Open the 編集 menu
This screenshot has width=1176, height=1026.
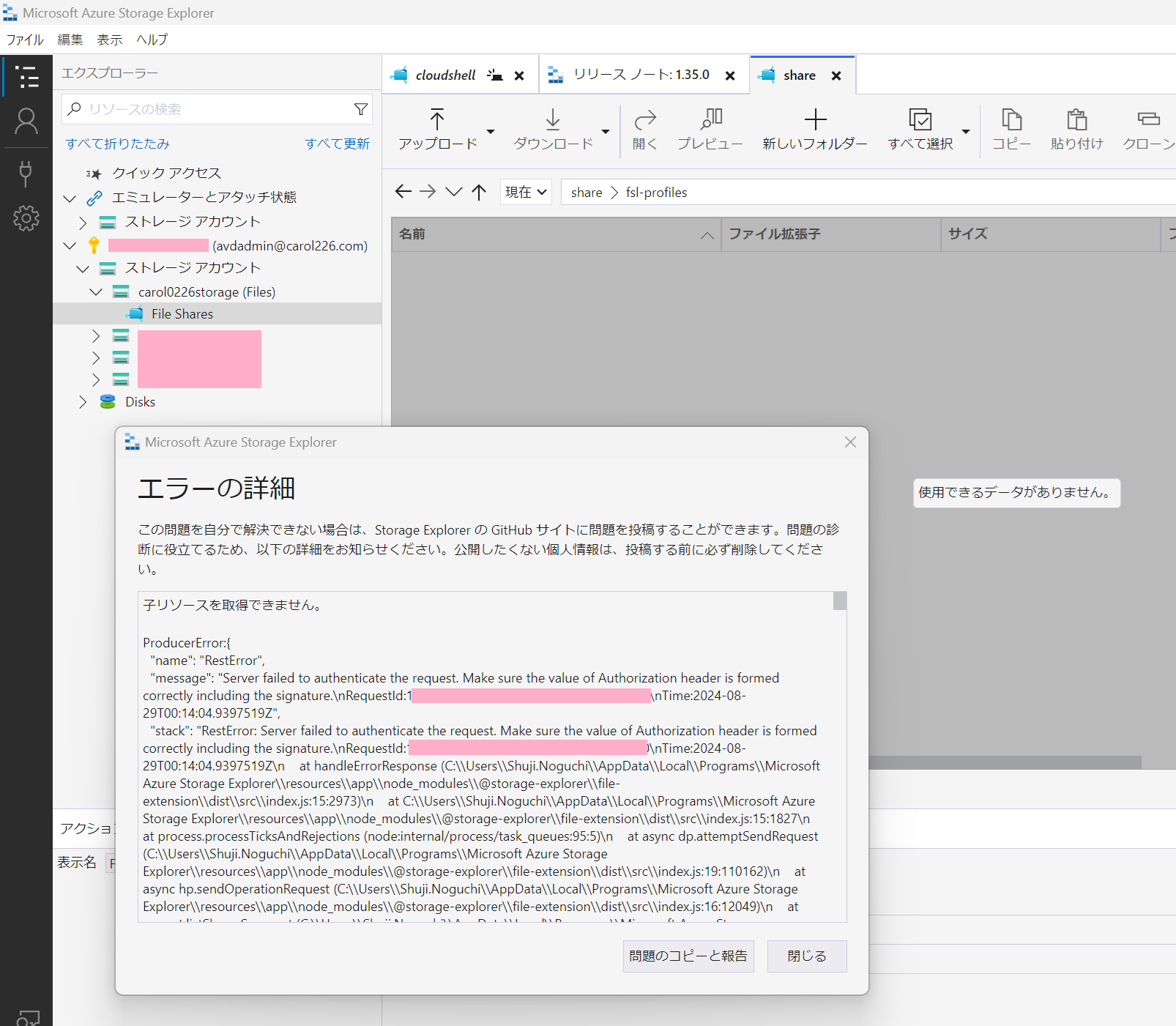pyautogui.click(x=70, y=40)
